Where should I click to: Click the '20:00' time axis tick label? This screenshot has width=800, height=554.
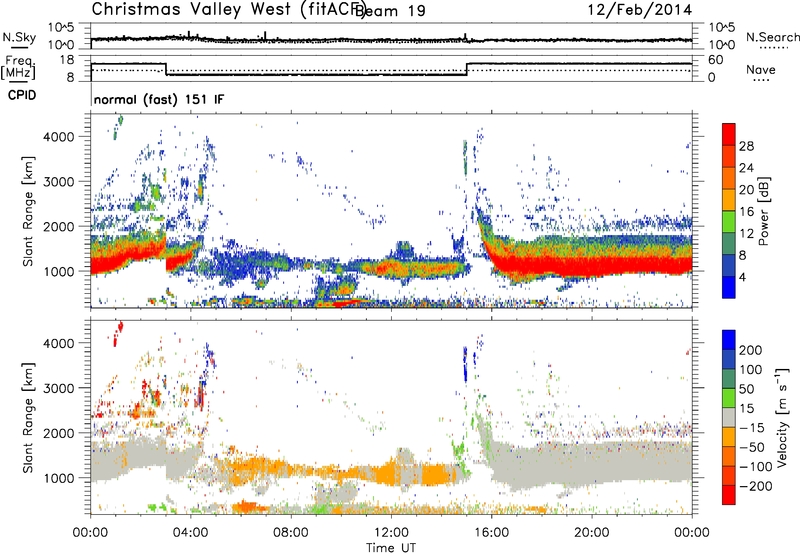point(592,533)
